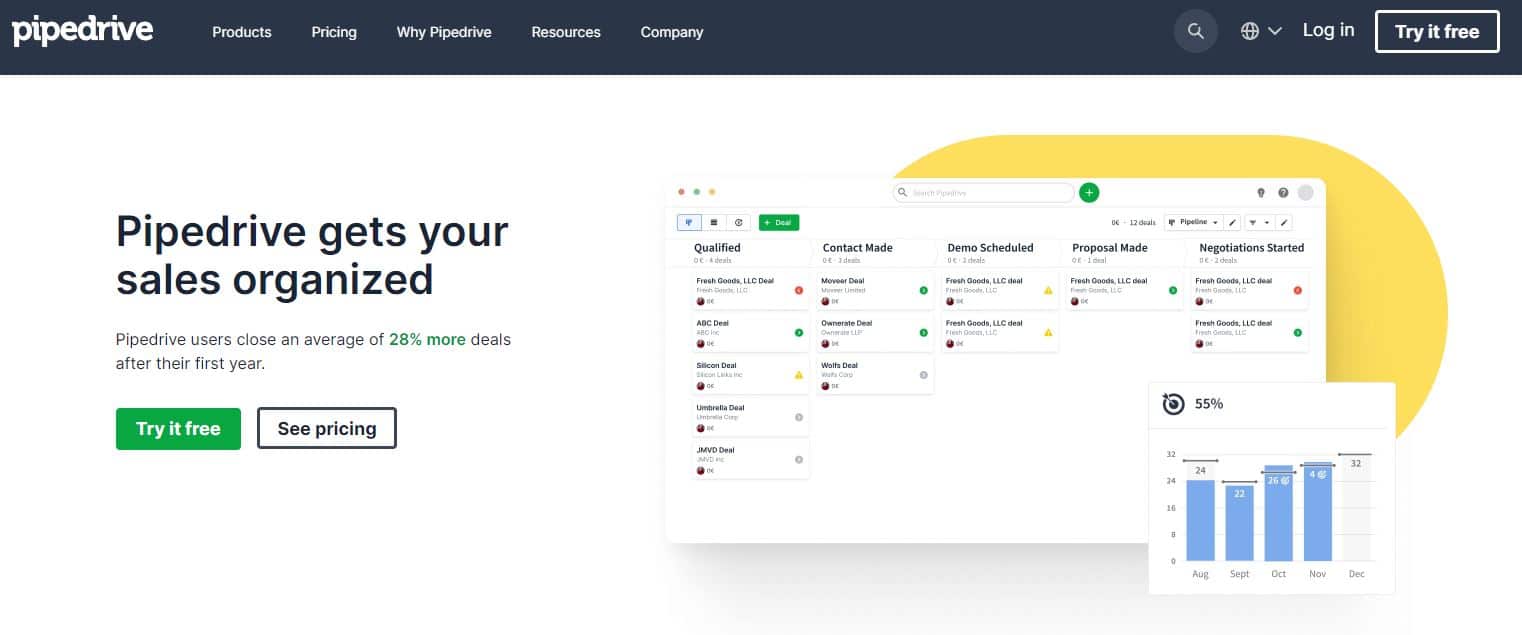Switch to list view icon
This screenshot has height=635, width=1522.
point(714,222)
